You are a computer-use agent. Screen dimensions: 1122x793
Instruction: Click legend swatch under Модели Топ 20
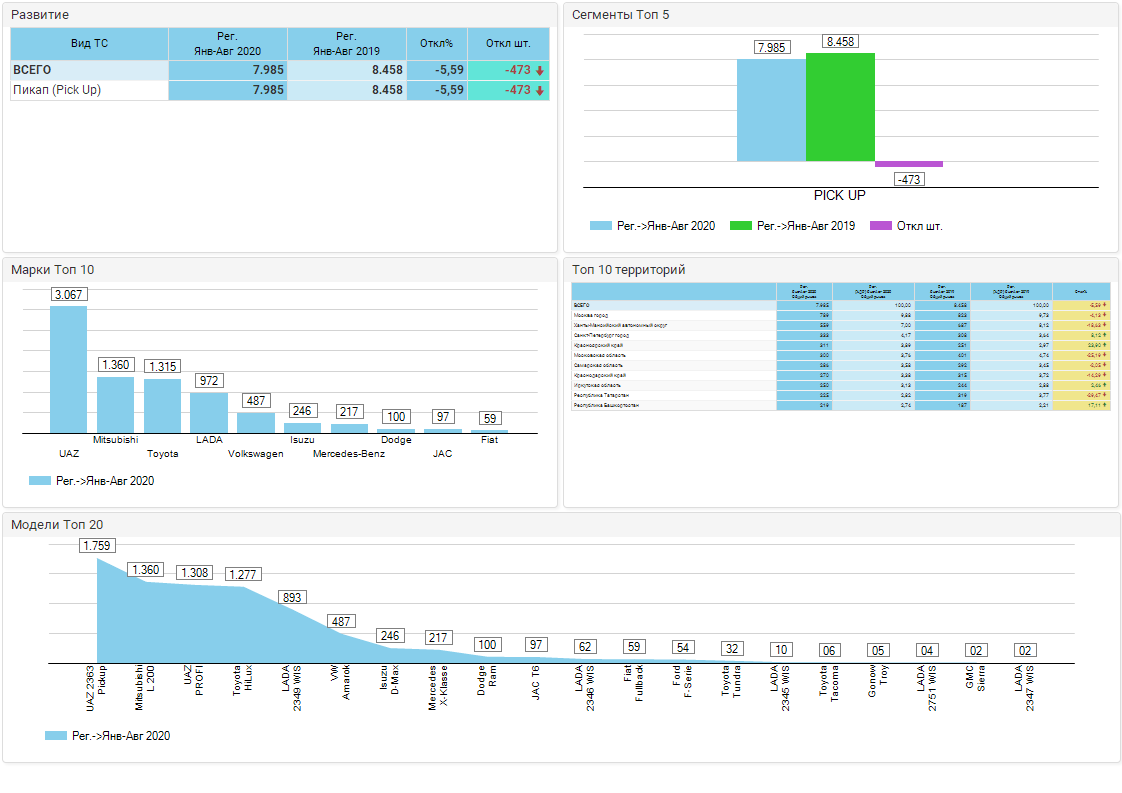coord(56,736)
